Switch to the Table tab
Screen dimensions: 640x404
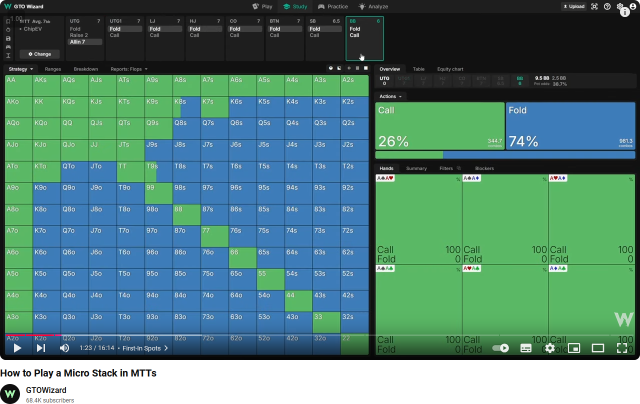tap(418, 69)
